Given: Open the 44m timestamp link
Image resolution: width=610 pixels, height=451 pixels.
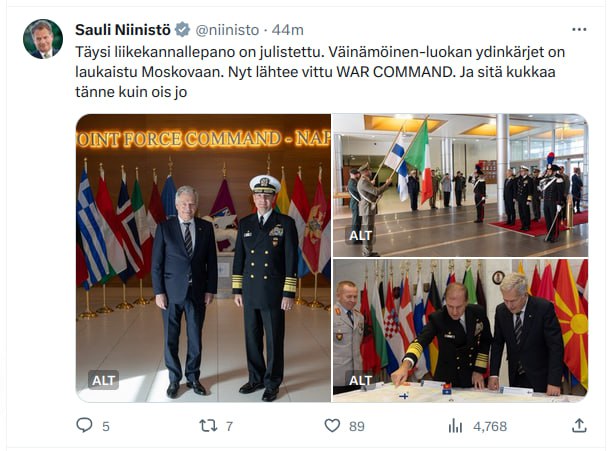Looking at the screenshot, I should coord(287,30).
